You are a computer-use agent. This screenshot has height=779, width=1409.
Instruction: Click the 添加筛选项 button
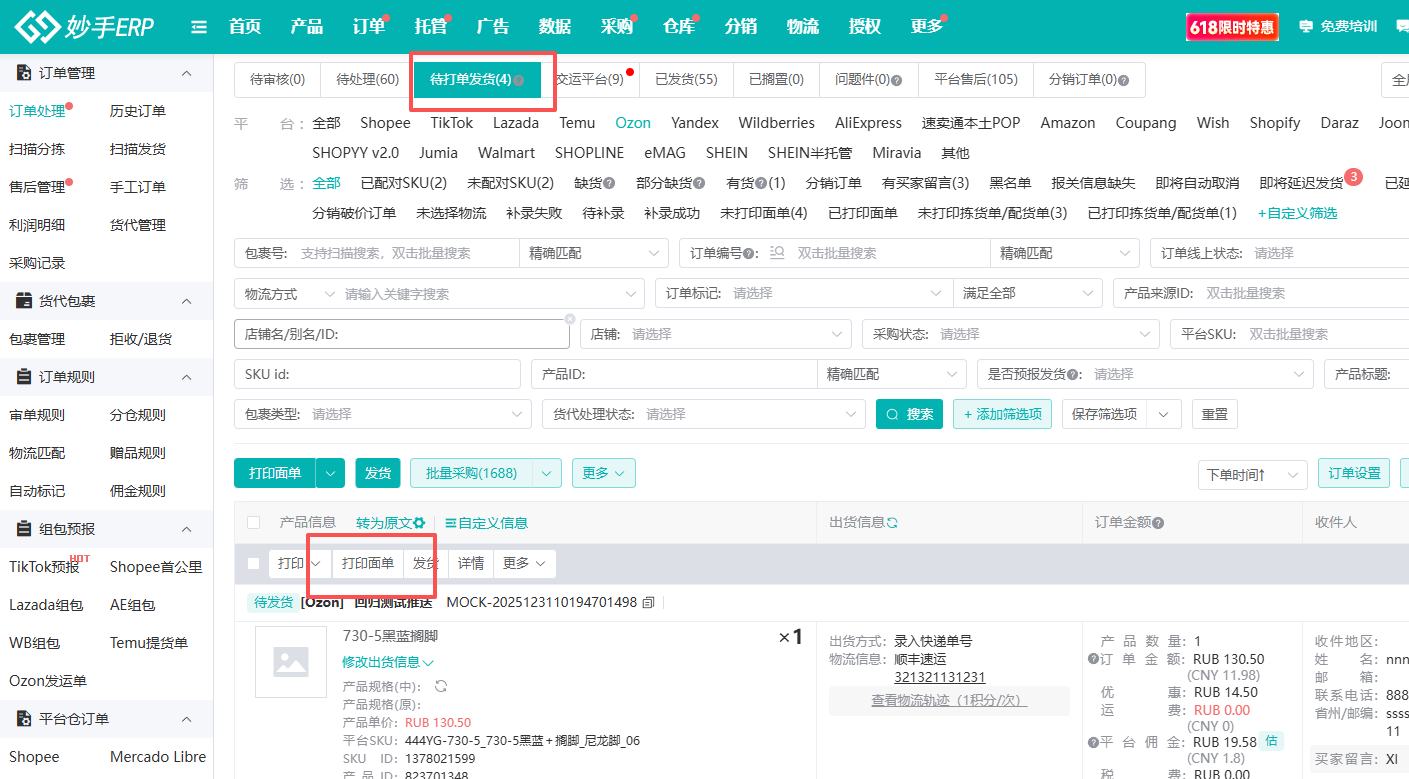pyautogui.click(x=1002, y=414)
